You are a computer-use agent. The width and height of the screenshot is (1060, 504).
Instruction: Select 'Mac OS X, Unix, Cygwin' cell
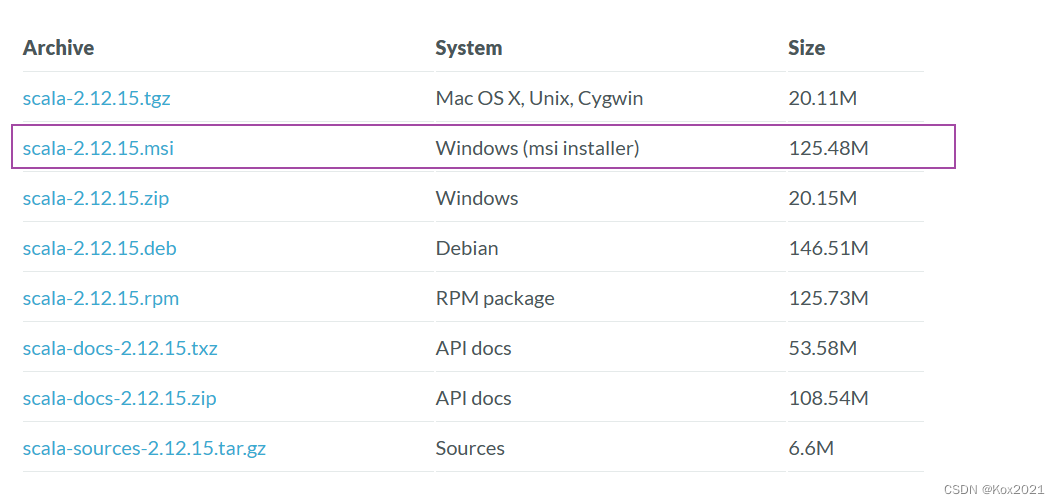coord(539,99)
